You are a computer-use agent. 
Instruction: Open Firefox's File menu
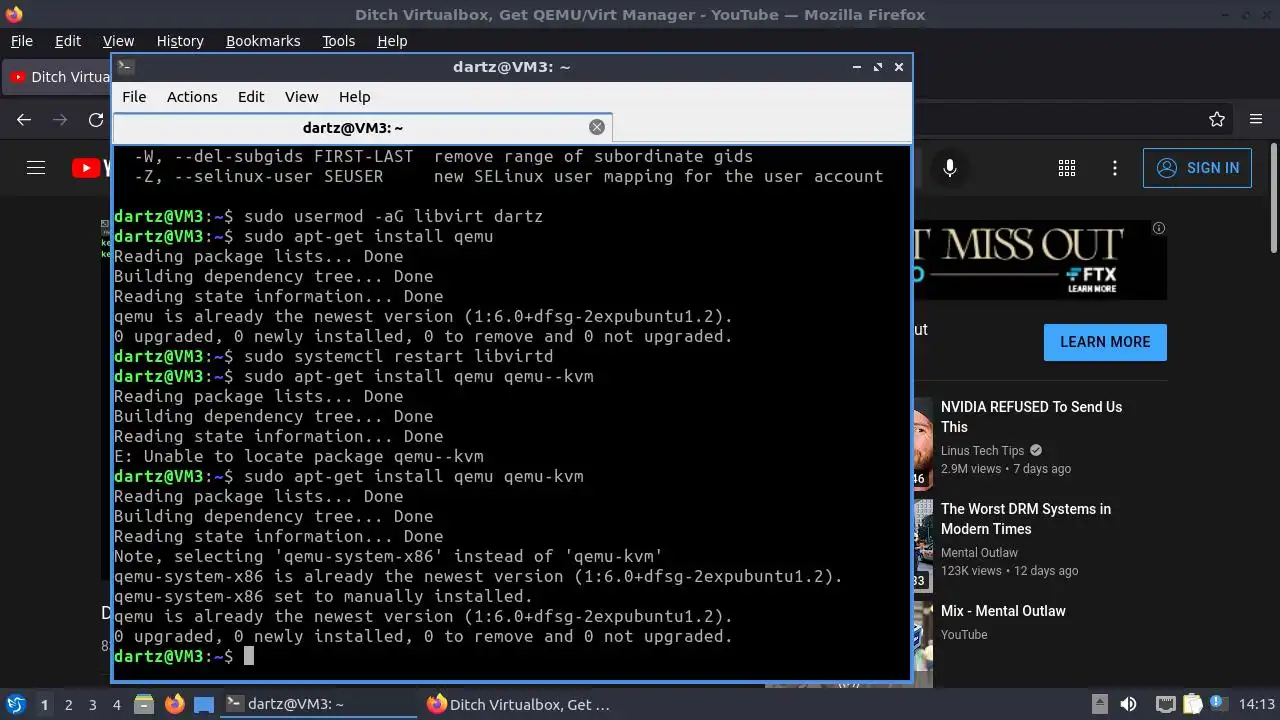(x=21, y=41)
